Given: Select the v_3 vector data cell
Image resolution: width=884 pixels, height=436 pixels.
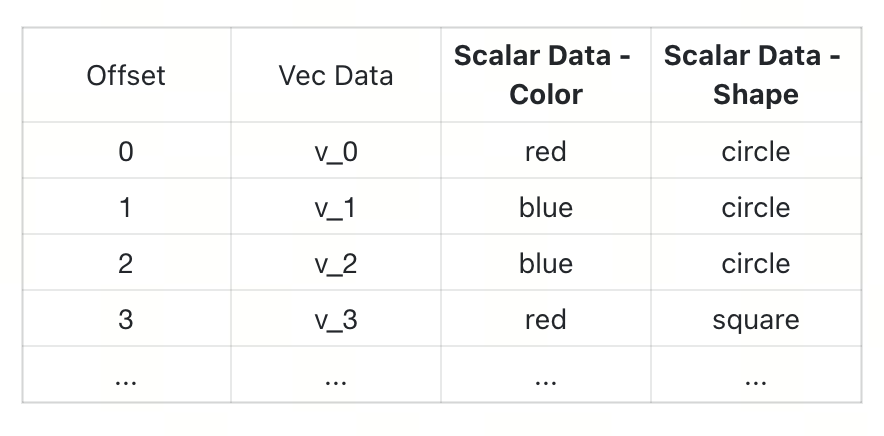Looking at the screenshot, I should tap(335, 319).
